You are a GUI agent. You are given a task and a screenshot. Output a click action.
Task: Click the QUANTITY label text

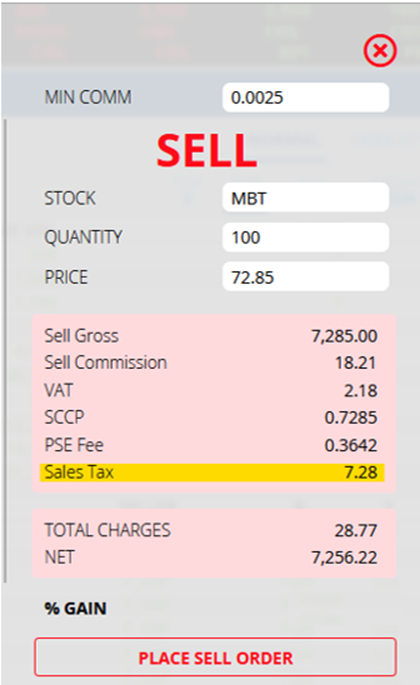pos(83,237)
